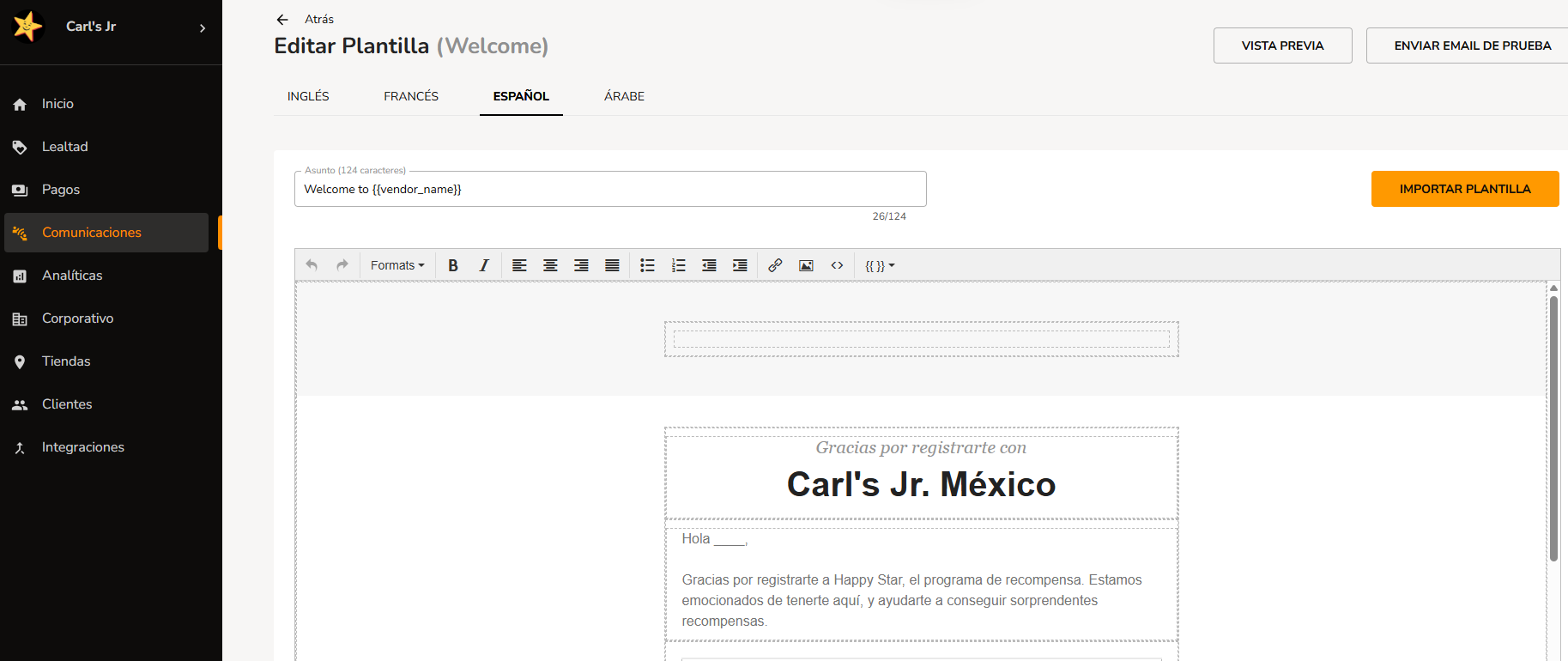Viewport: 1568px width, 661px height.
Task: Click the VISTA PREVIA button
Action: [x=1283, y=45]
